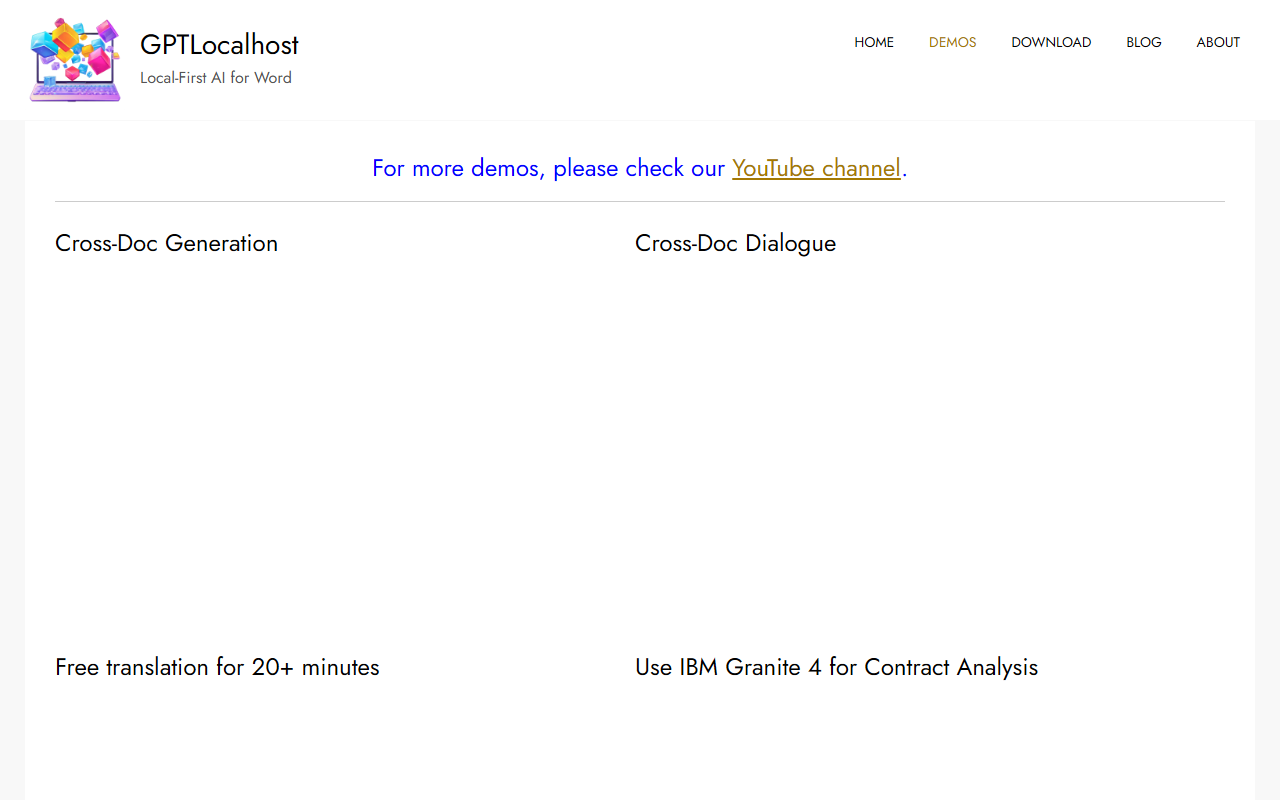Image resolution: width=1280 pixels, height=800 pixels.
Task: Click the 'Local-First AI for Word' tagline
Action: (x=216, y=78)
